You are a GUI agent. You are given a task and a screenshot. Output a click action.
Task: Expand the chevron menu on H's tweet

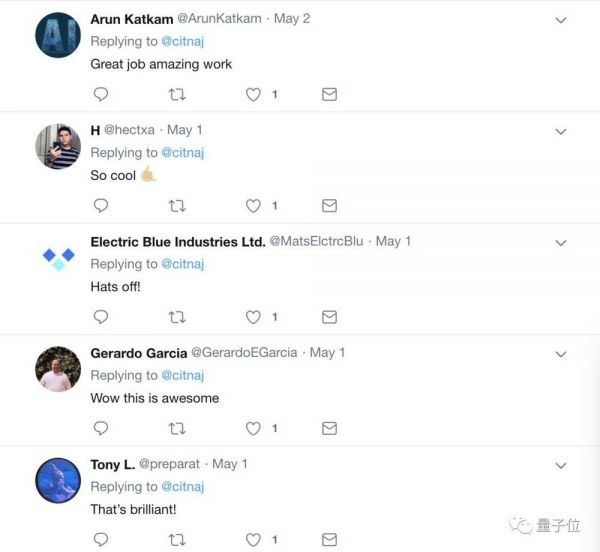coord(561,131)
